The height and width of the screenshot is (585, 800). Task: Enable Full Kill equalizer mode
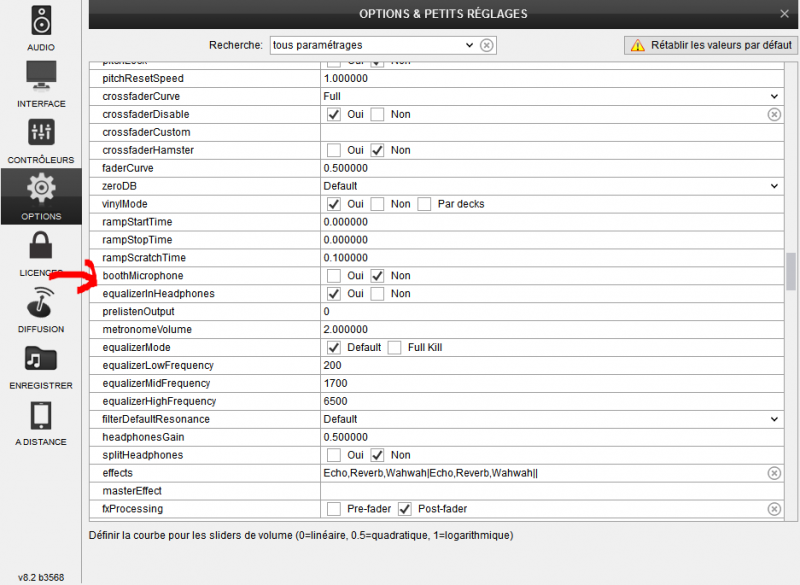tap(394, 348)
